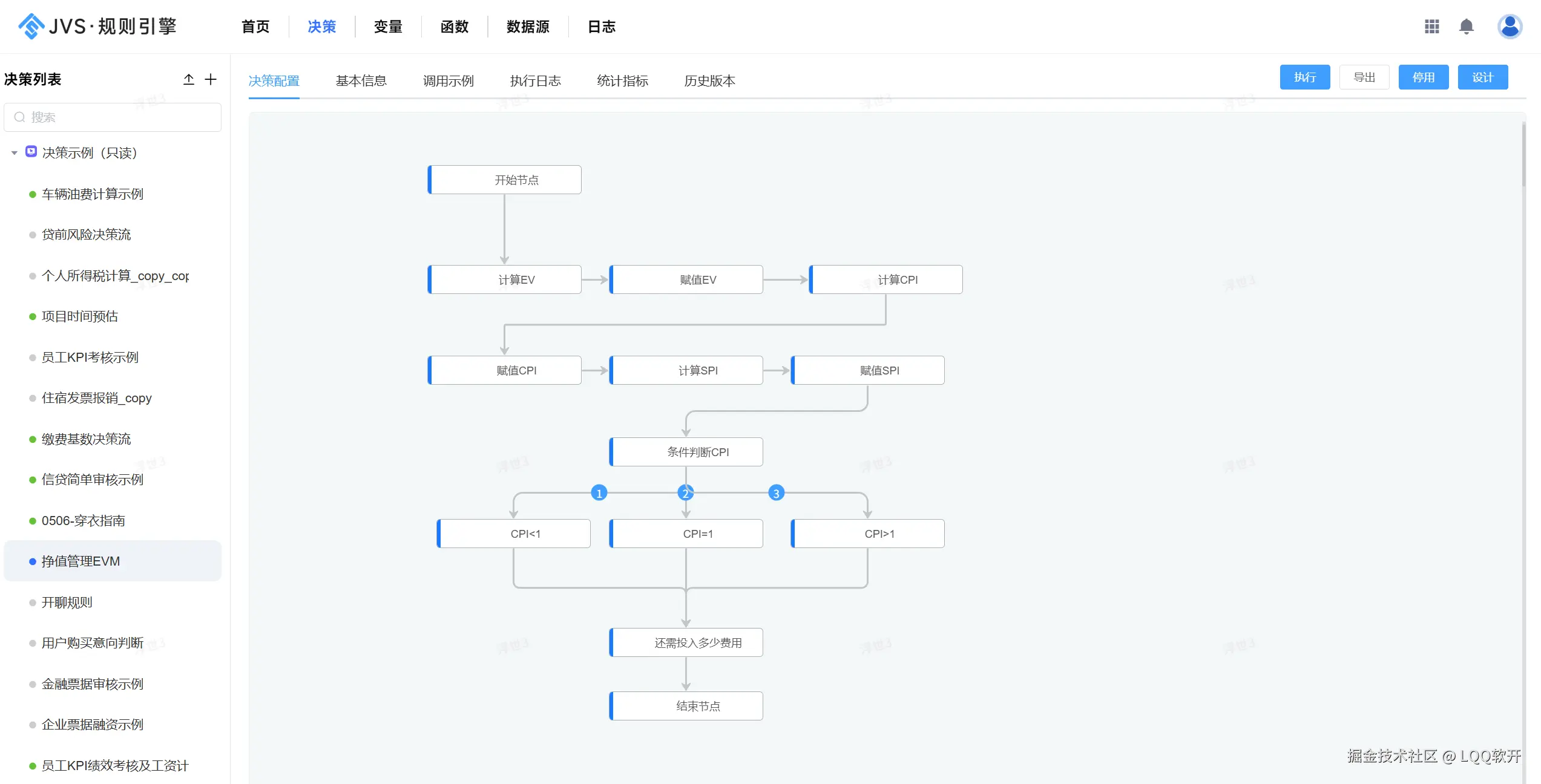Click the upload icon in decision list header
This screenshot has height=784, width=1541.
point(189,79)
